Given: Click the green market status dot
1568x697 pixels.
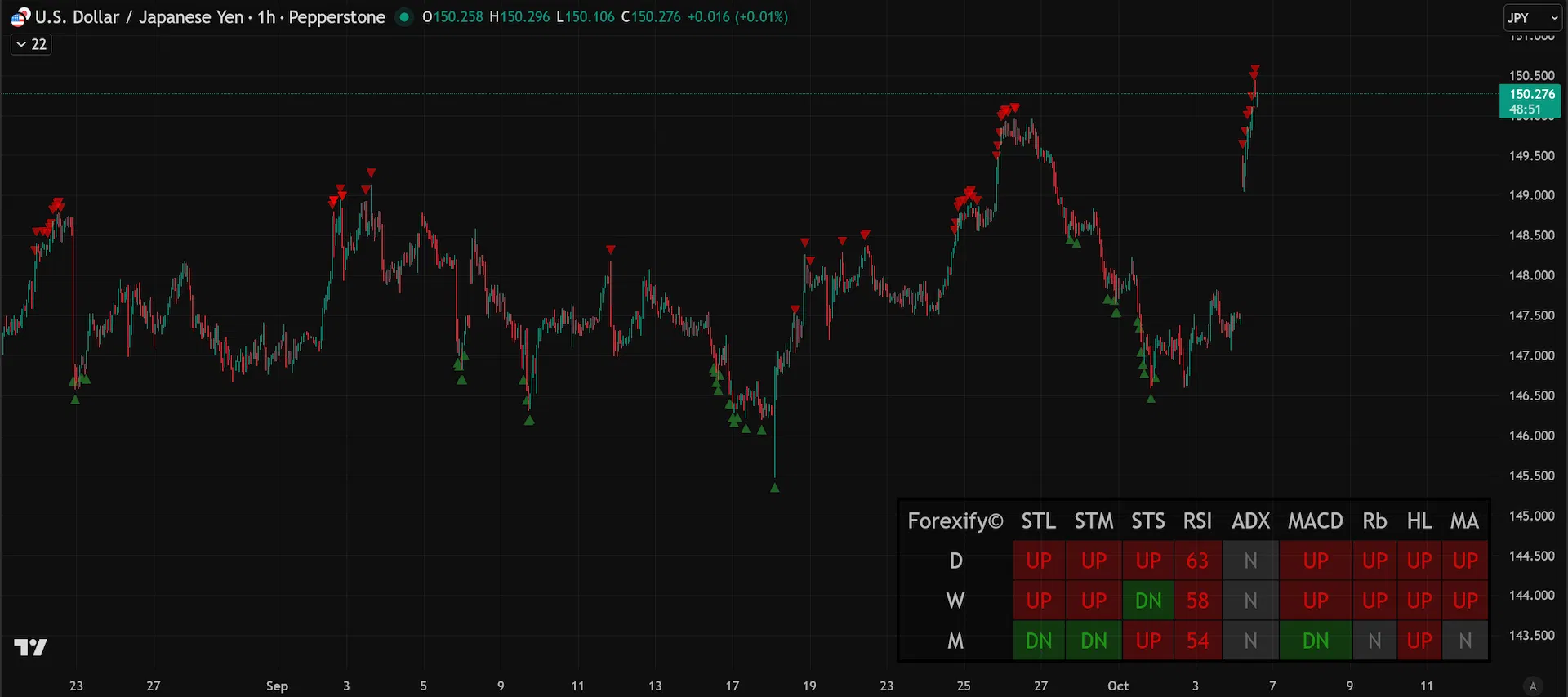Looking at the screenshot, I should coord(404,16).
